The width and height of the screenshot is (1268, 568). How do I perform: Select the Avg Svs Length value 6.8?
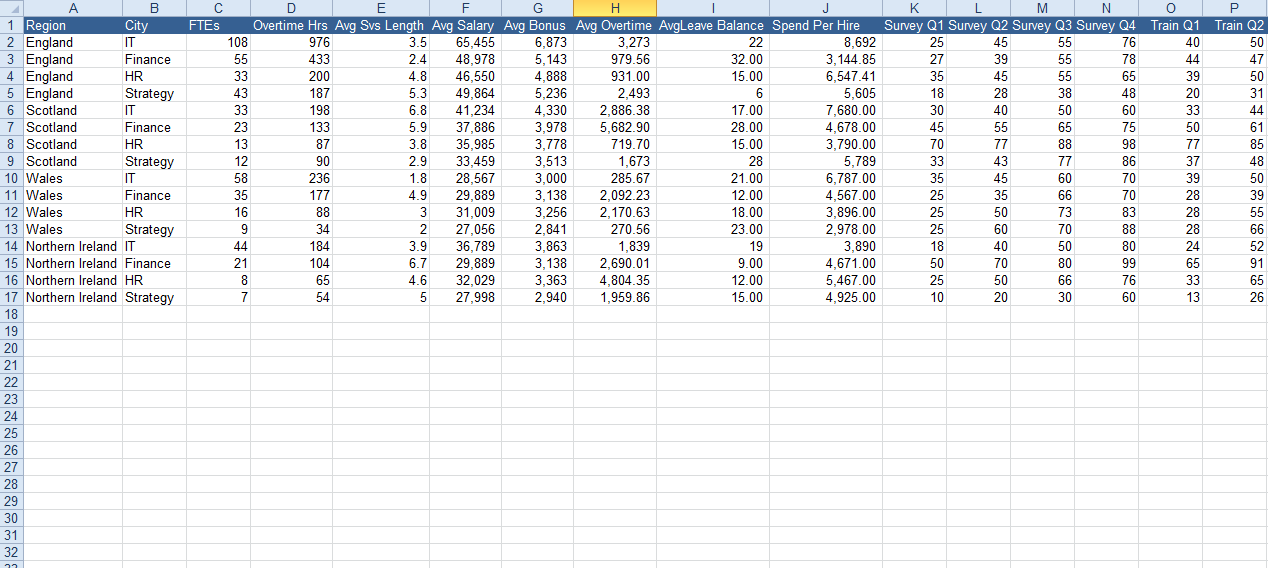click(x=380, y=110)
